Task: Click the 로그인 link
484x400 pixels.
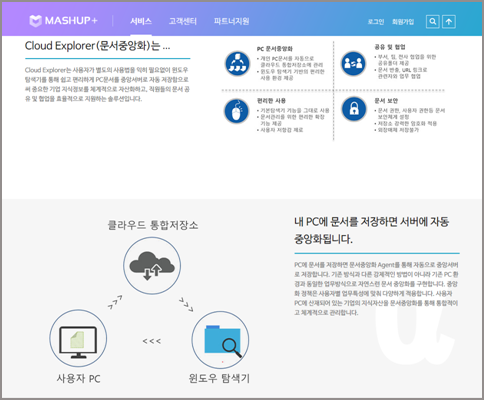Action: pyautogui.click(x=376, y=22)
